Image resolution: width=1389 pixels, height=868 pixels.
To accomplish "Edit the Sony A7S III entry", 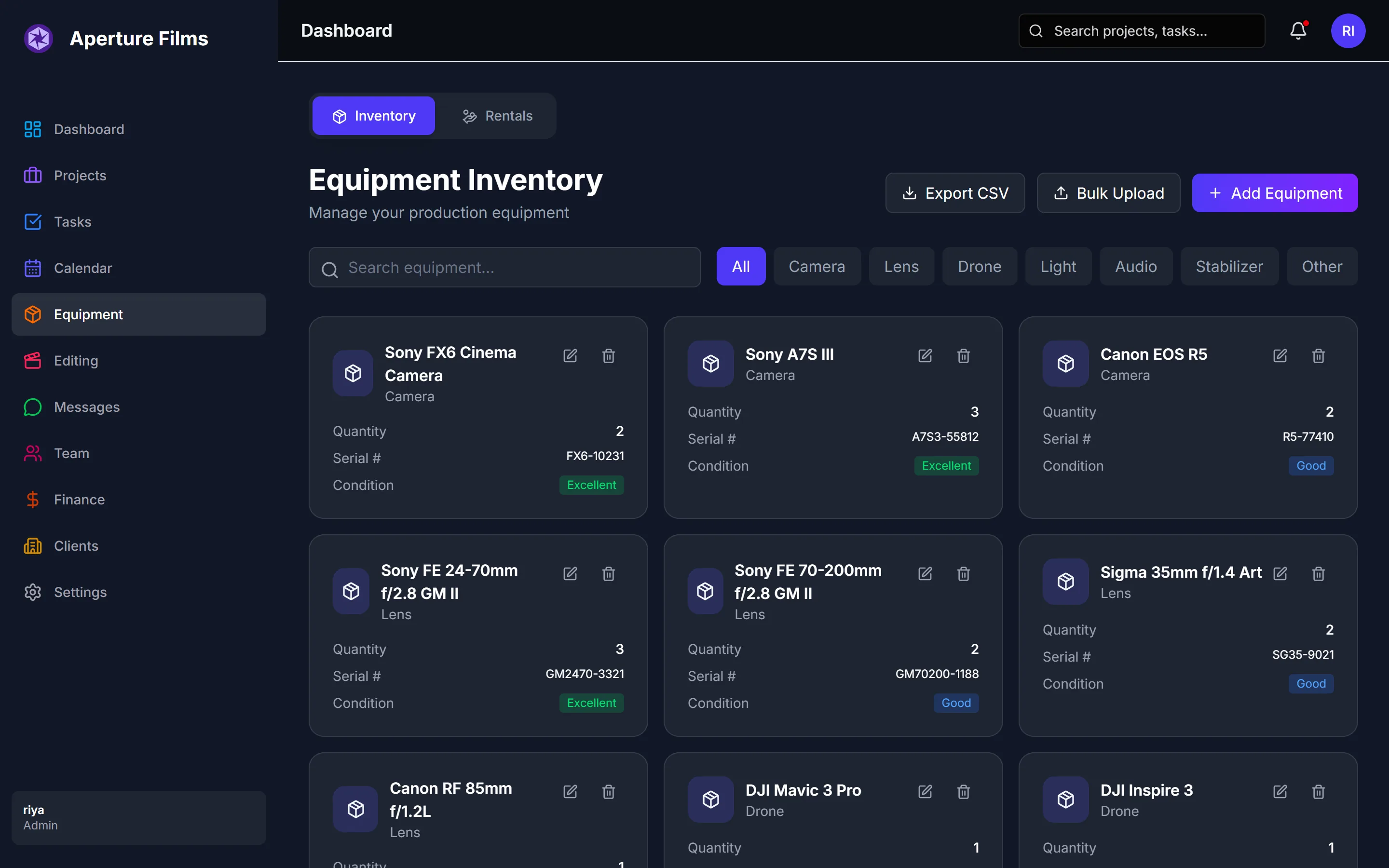I will click(x=925, y=355).
